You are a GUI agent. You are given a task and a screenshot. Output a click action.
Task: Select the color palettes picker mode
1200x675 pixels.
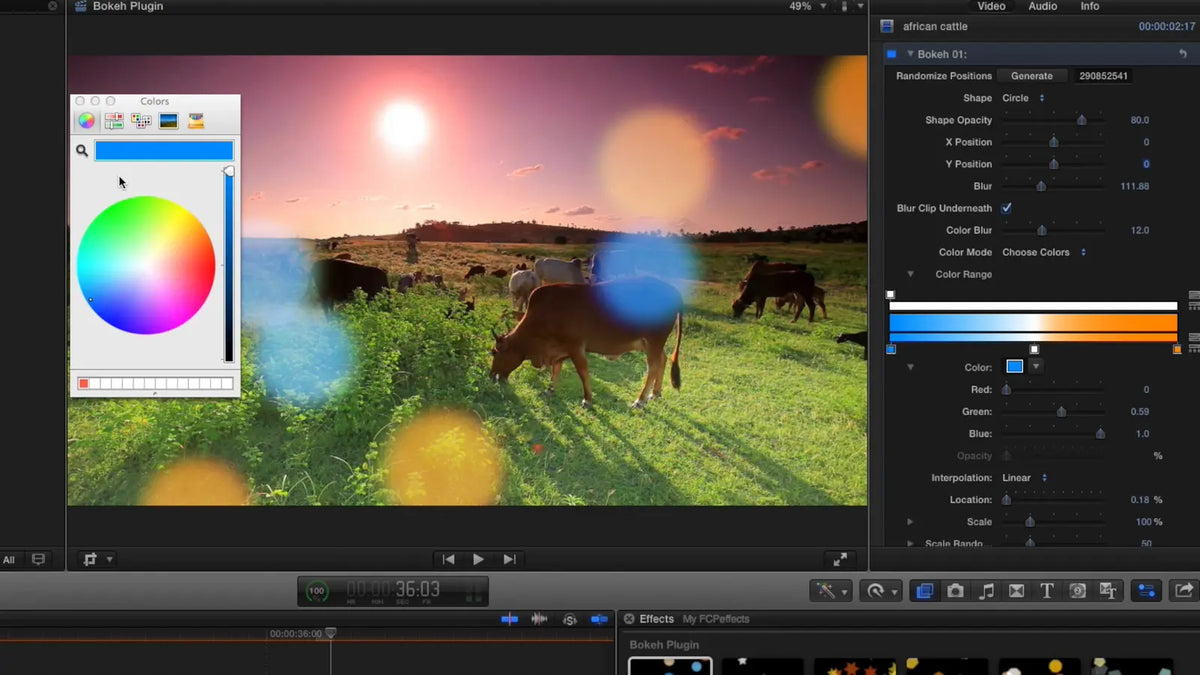tap(141, 121)
